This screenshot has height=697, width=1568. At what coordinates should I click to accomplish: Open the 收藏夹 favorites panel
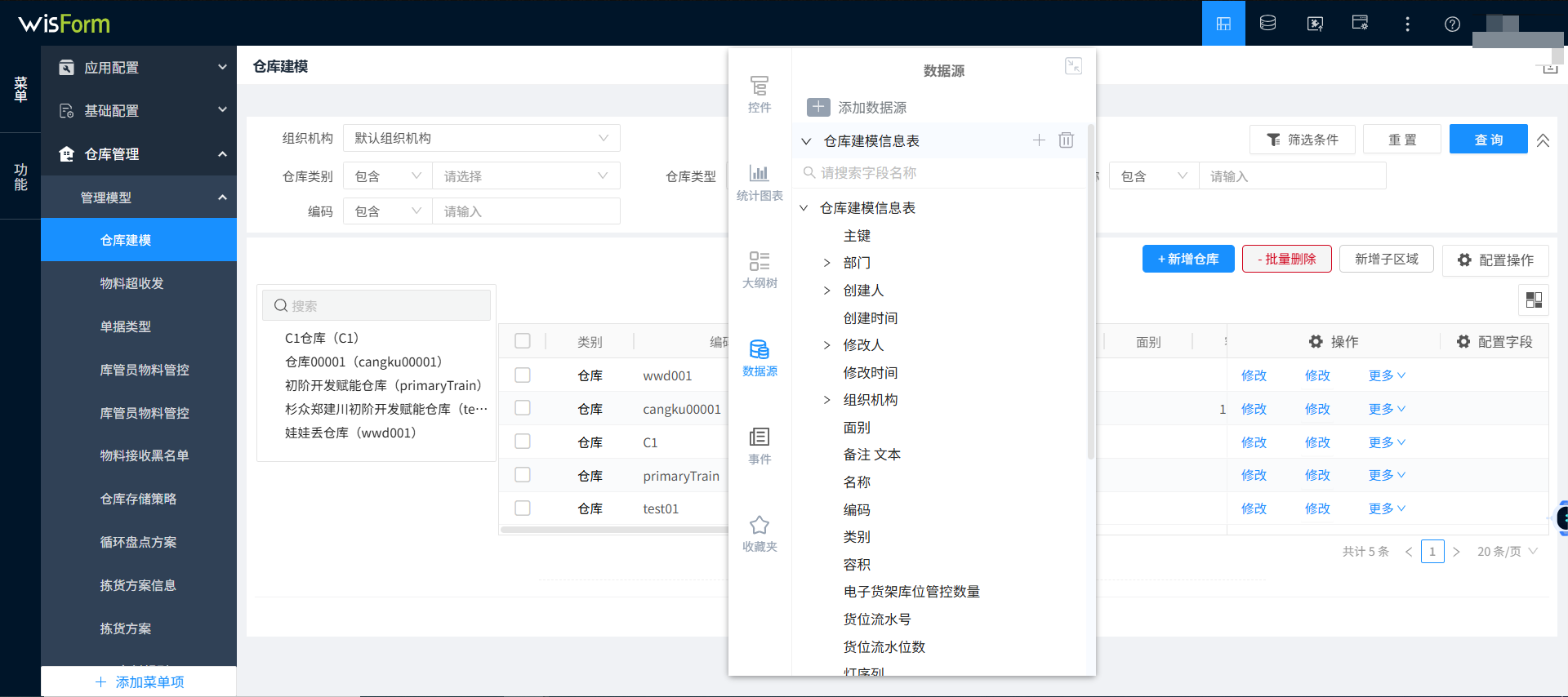pyautogui.click(x=759, y=534)
